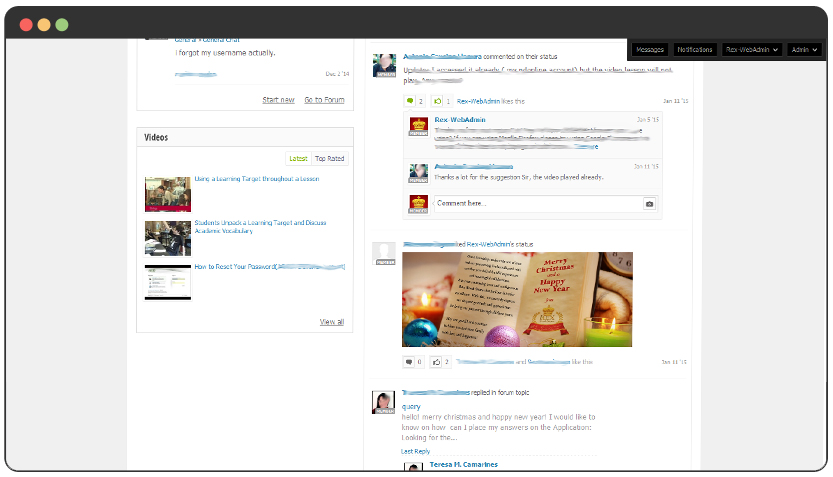Expand the Rex-WebAdmin account dropdown
This screenshot has height=477, width=833.
tap(752, 49)
